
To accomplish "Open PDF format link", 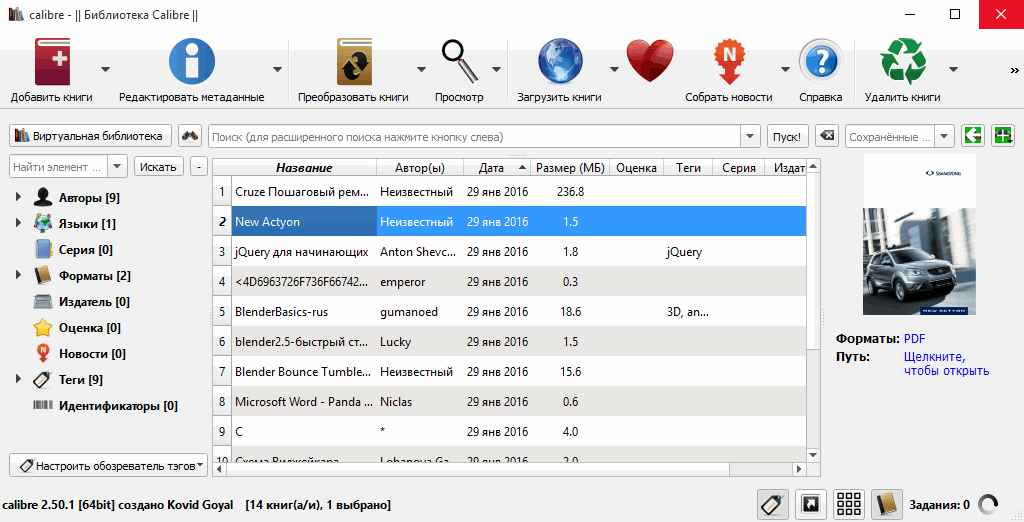I will (x=914, y=338).
